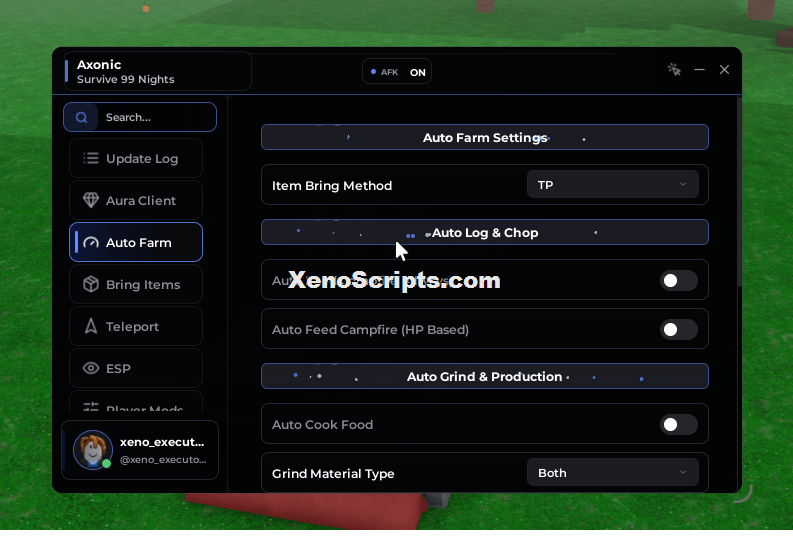Click the Item Bring Method label
The width and height of the screenshot is (793, 560).
(332, 186)
